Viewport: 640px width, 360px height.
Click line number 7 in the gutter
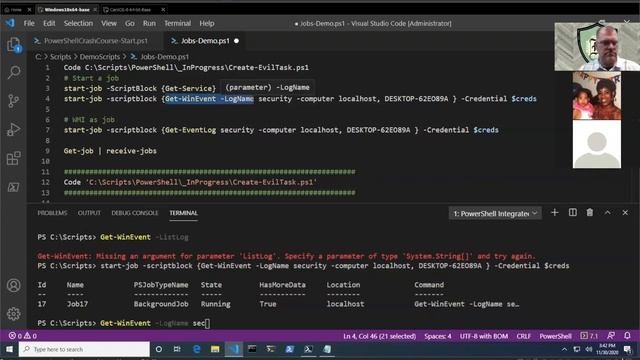pyautogui.click(x=47, y=130)
